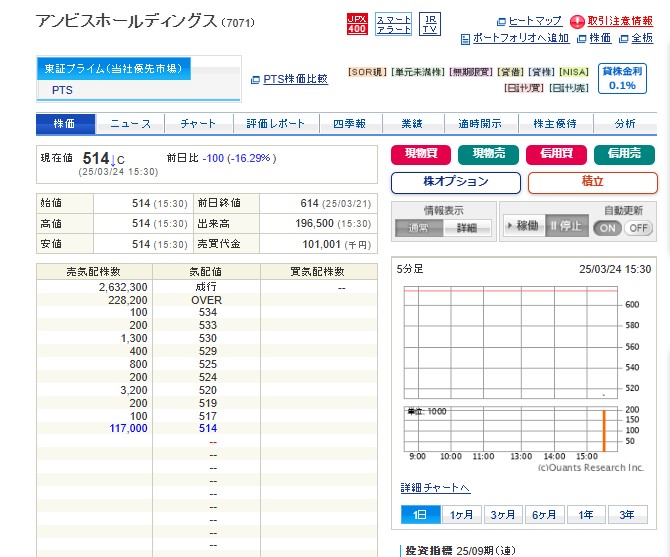The image size is (670, 557).
Task: Click the 信用売 button
Action: (x=624, y=154)
